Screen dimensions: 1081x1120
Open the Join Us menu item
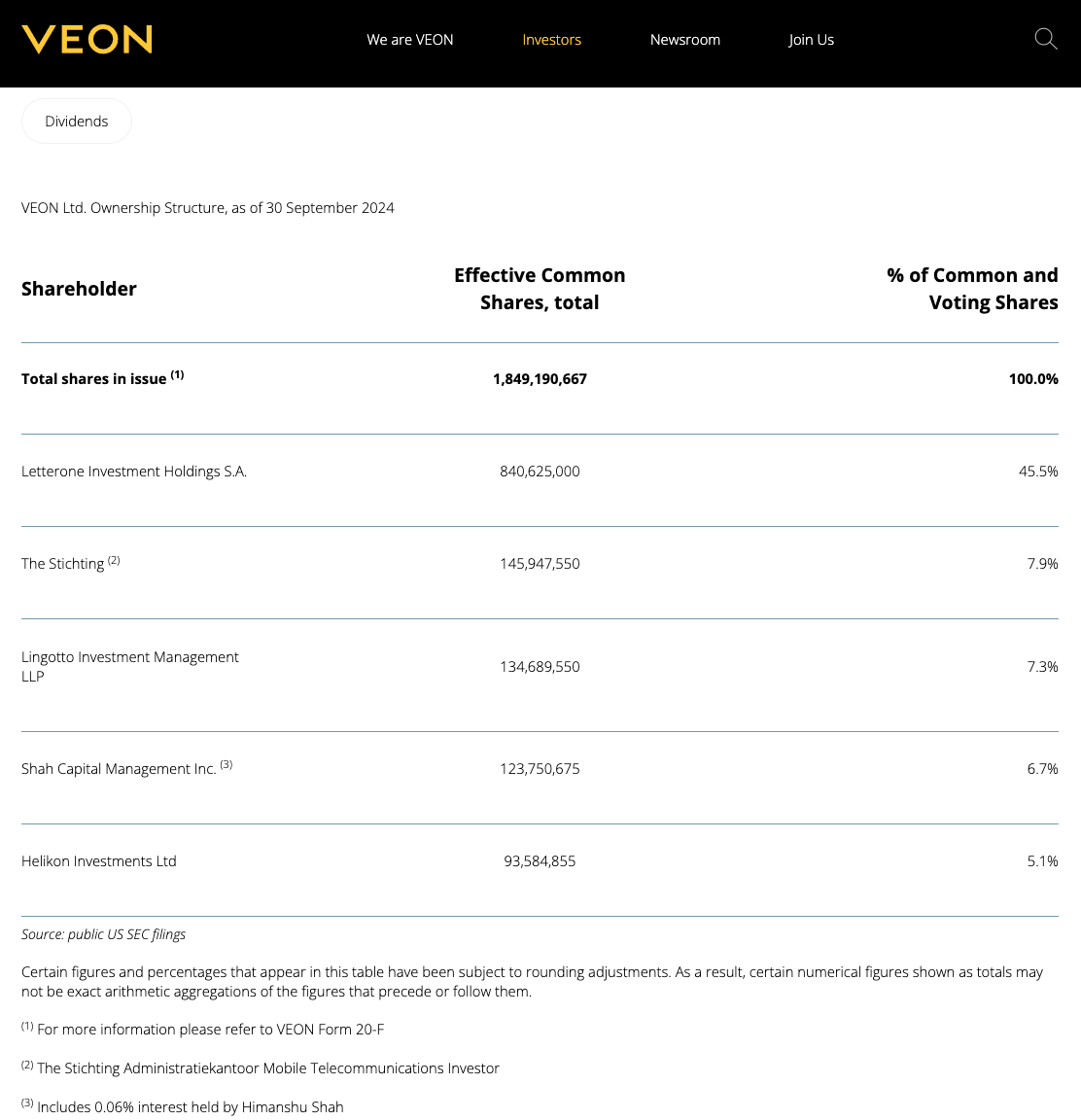(x=811, y=40)
